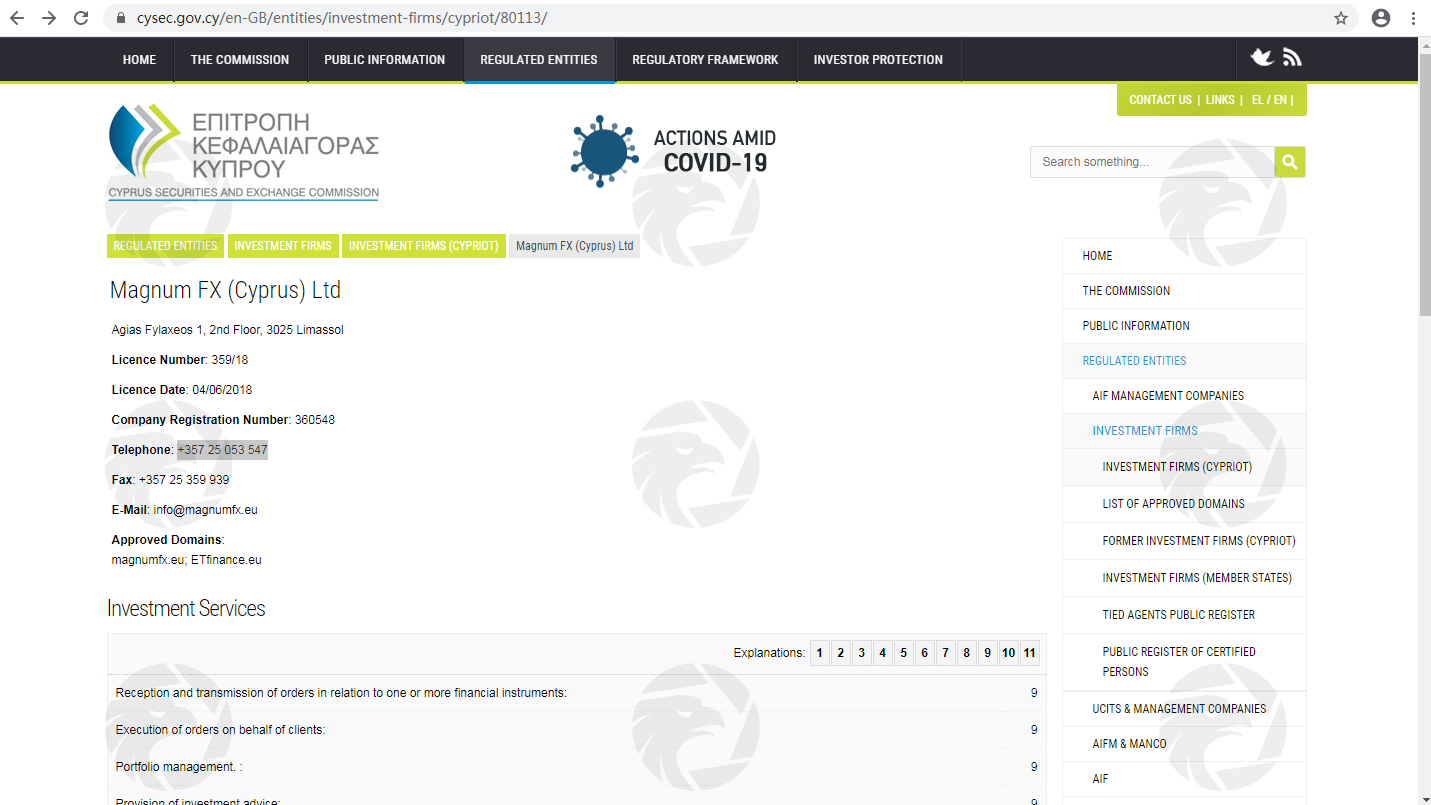Open UCITS & MANAGEMENT COMPANIES sidebar item
1431x805 pixels.
tap(1184, 709)
